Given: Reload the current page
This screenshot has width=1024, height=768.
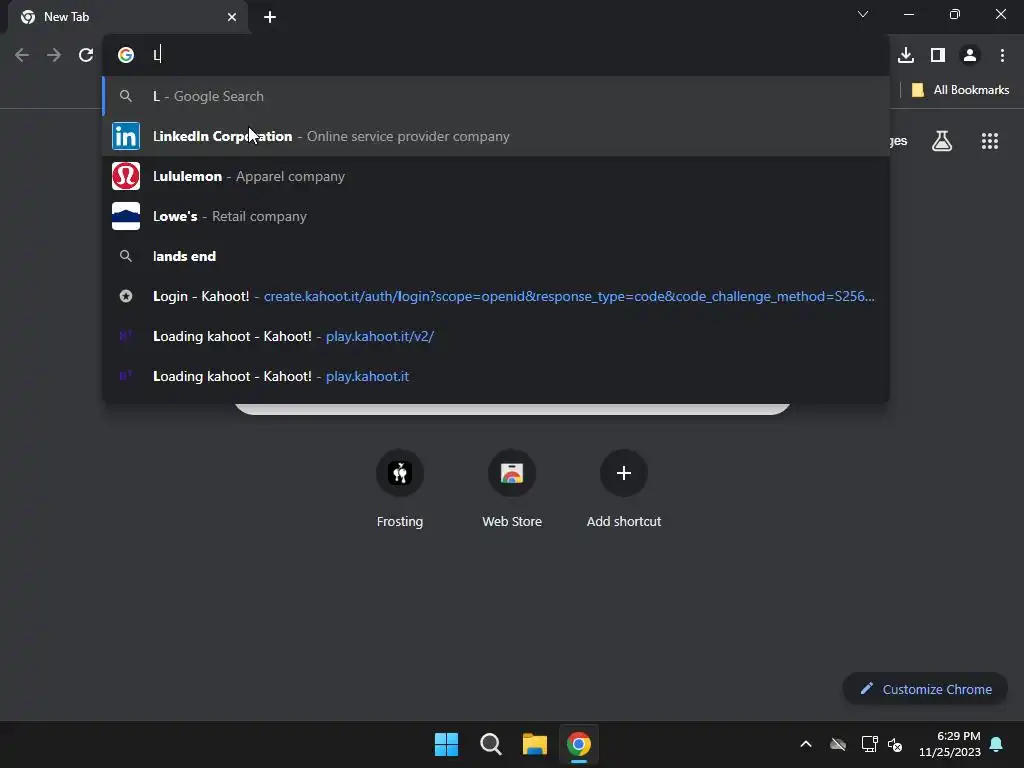Looking at the screenshot, I should [86, 55].
